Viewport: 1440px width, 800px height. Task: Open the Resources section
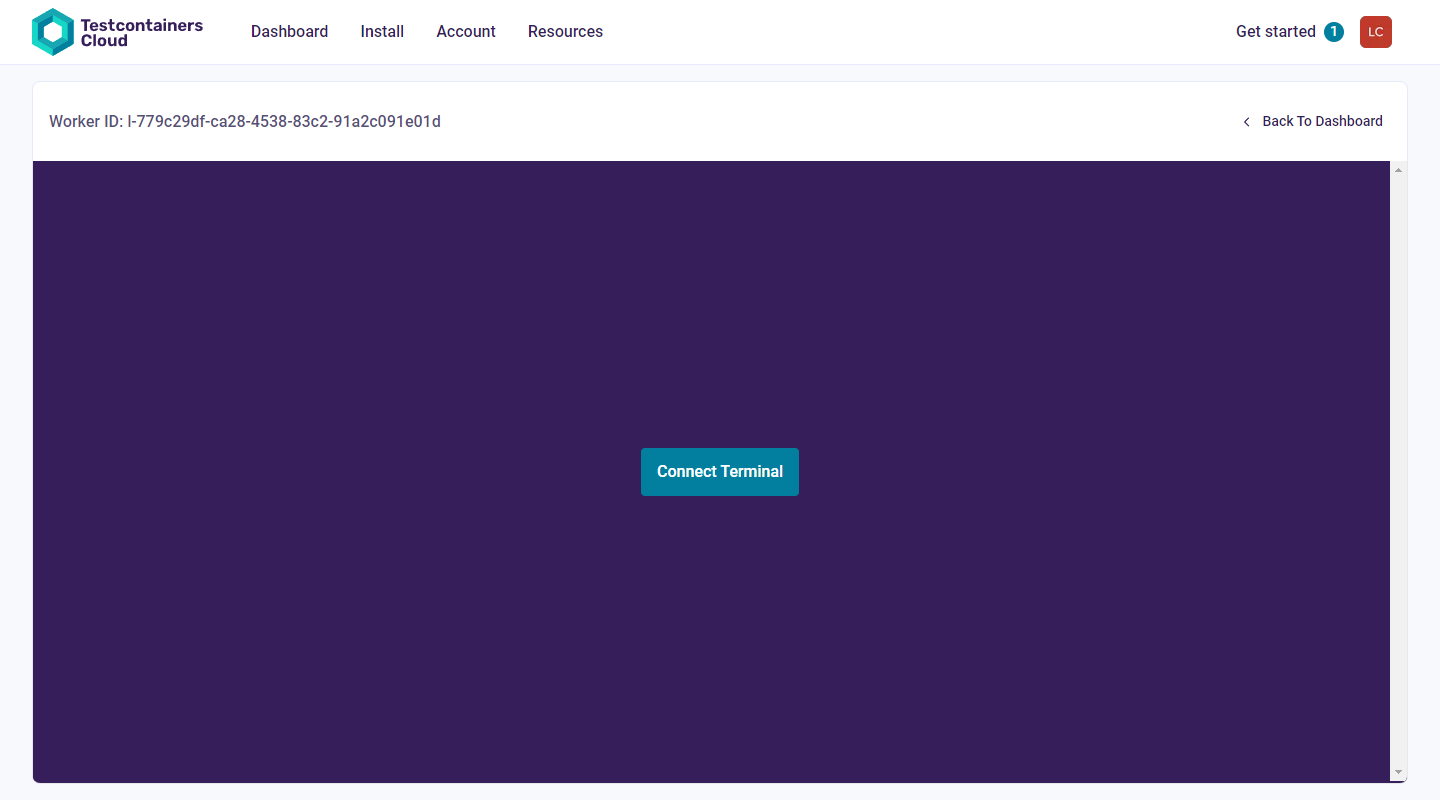pyautogui.click(x=565, y=31)
